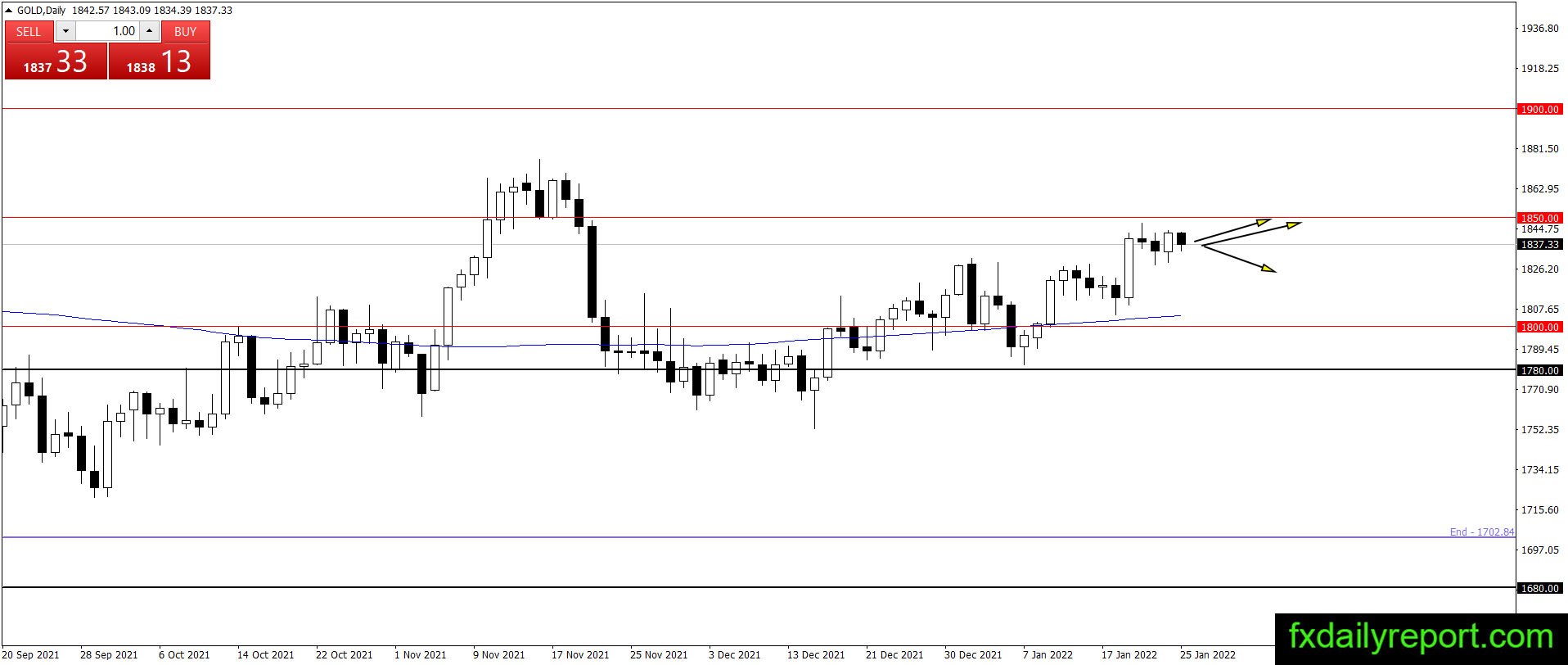This screenshot has width=1568, height=665.
Task: Select the 1900.00 red price label
Action: coord(1539,109)
